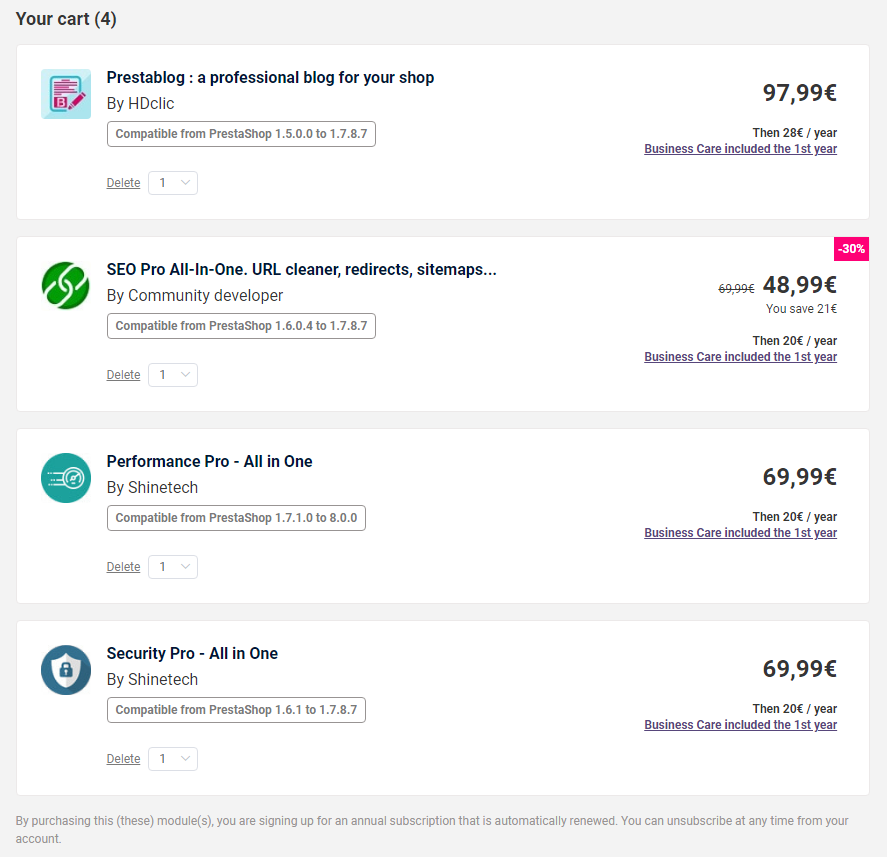This screenshot has width=887, height=857.
Task: Open Business Care link for Security Pro
Action: 740,725
